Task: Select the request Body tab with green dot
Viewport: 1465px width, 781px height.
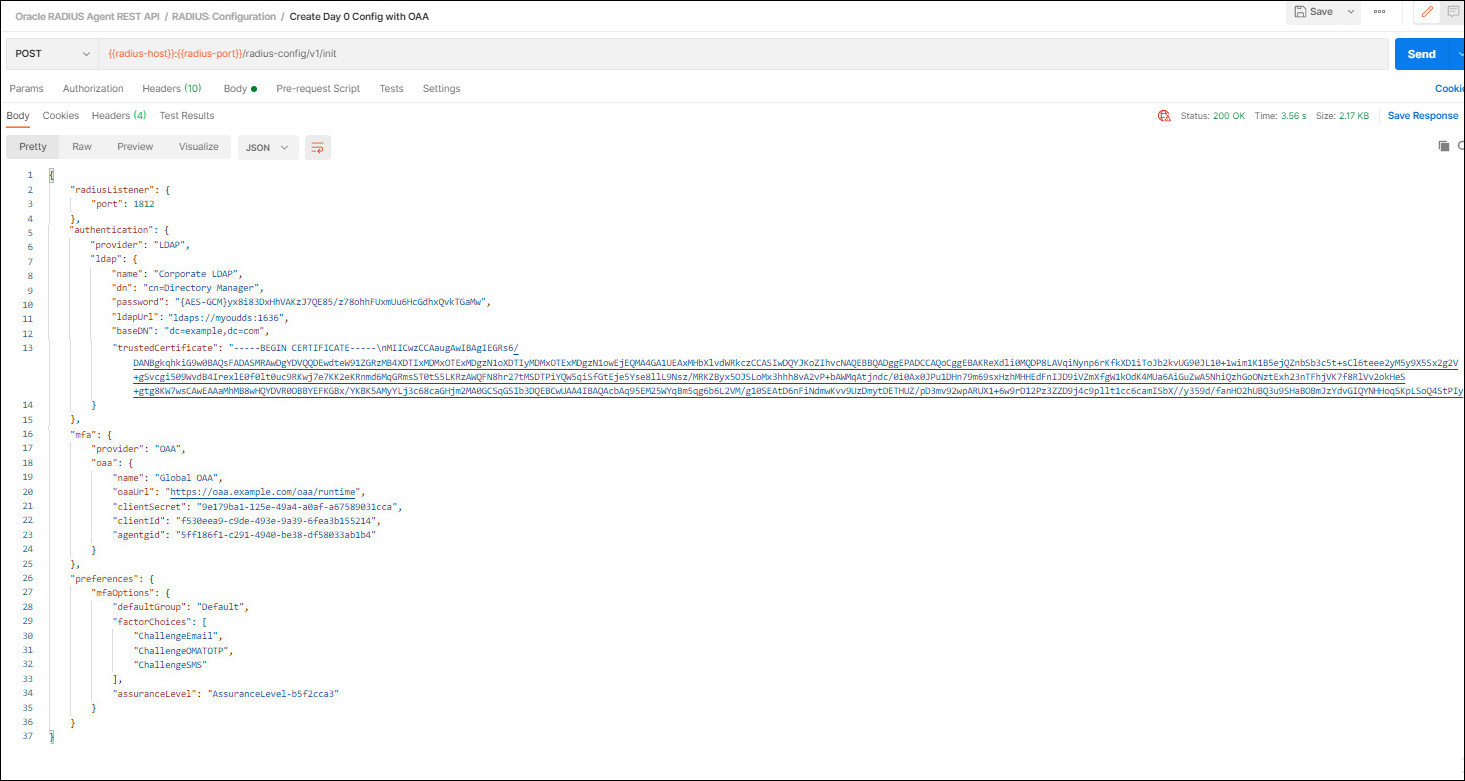Action: pos(240,88)
